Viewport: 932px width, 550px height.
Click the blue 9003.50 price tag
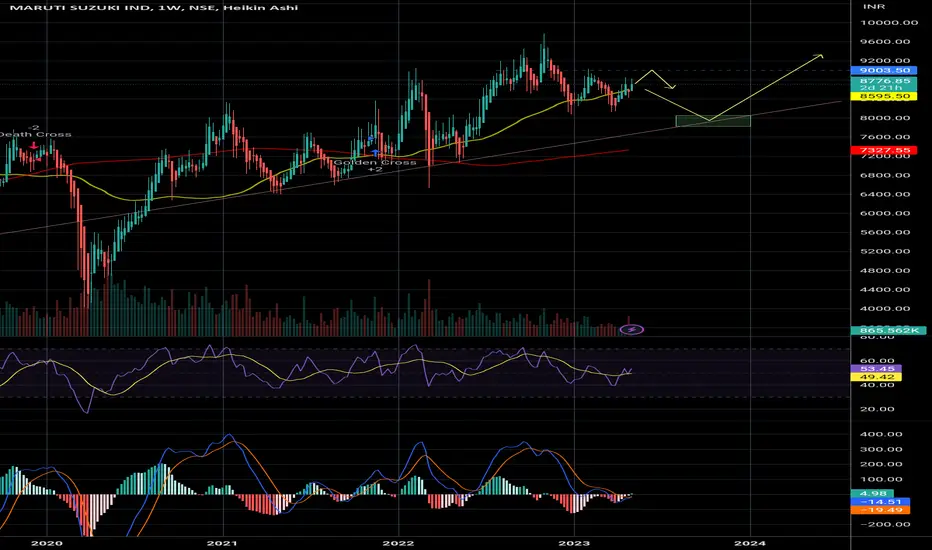pos(884,70)
